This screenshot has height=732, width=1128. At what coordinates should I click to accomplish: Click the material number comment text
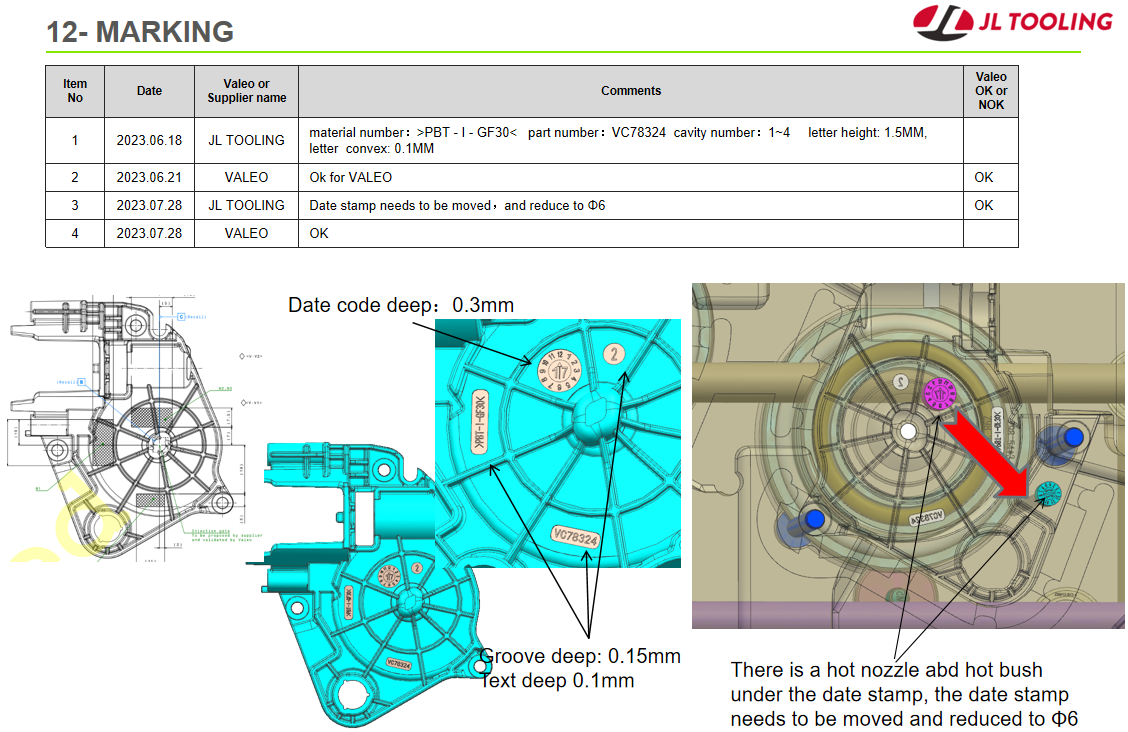click(618, 140)
